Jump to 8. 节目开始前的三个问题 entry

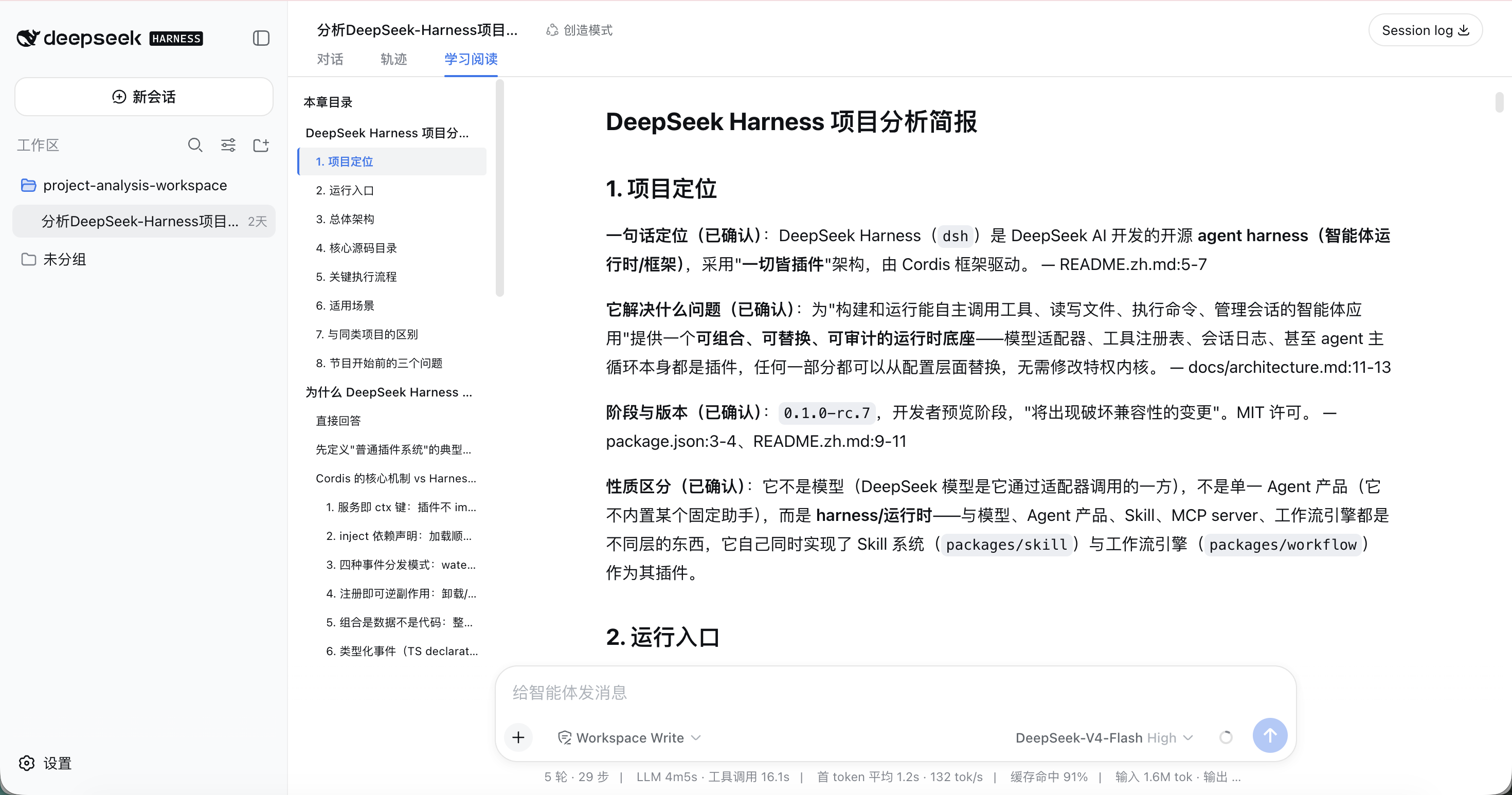pos(392,363)
